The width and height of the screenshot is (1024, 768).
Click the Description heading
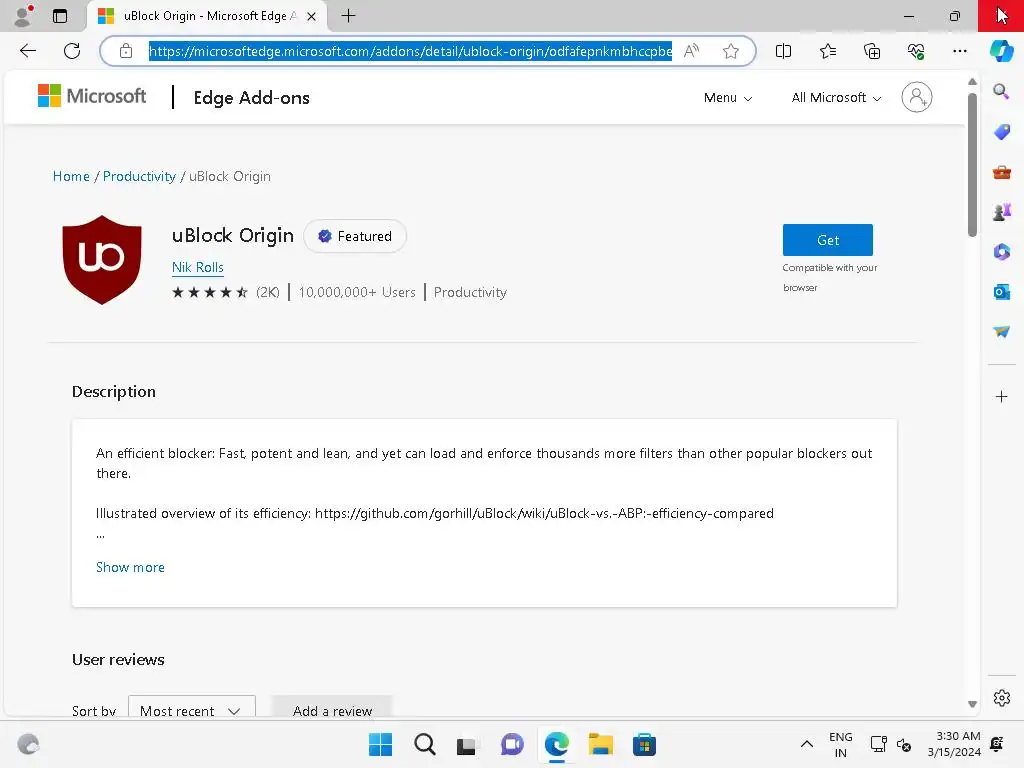114,391
